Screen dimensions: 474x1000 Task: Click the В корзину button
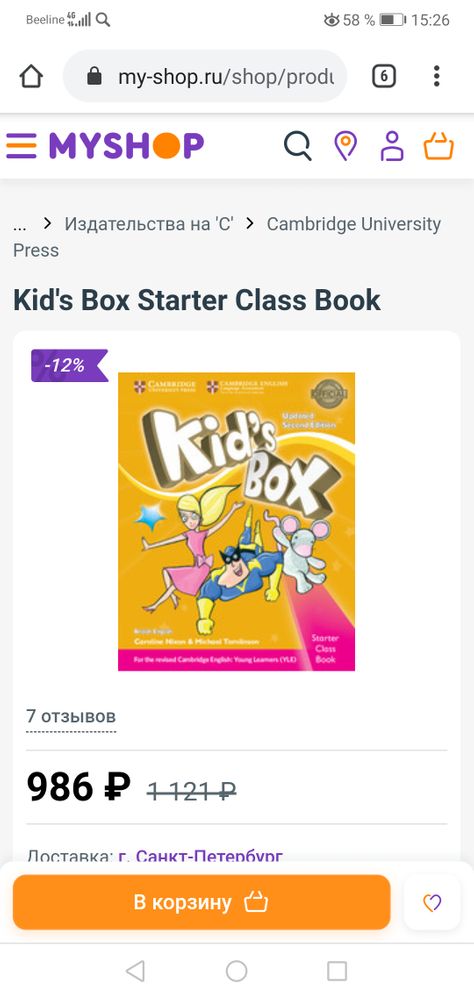[202, 902]
